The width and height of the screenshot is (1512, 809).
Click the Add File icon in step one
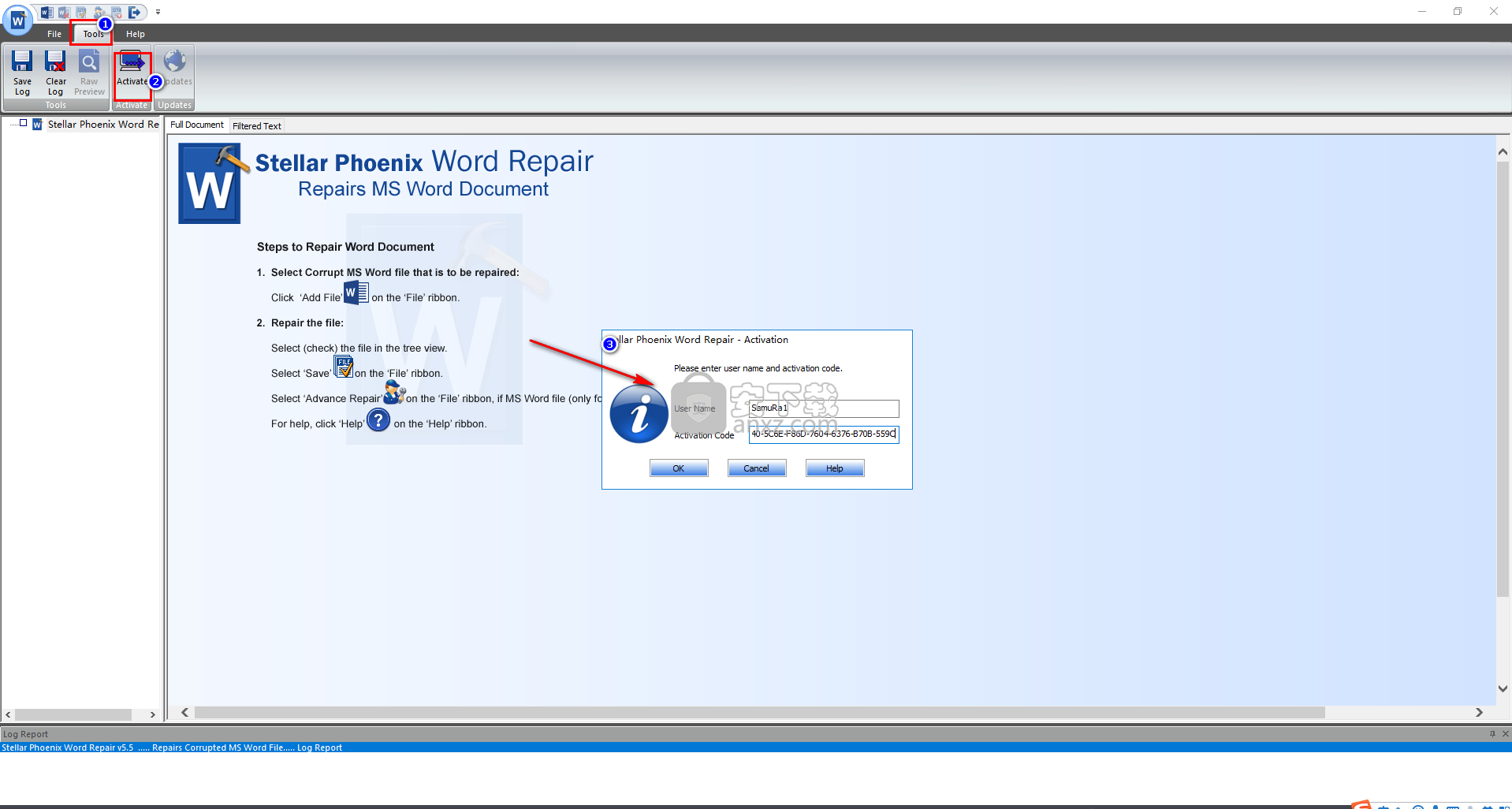(356, 293)
